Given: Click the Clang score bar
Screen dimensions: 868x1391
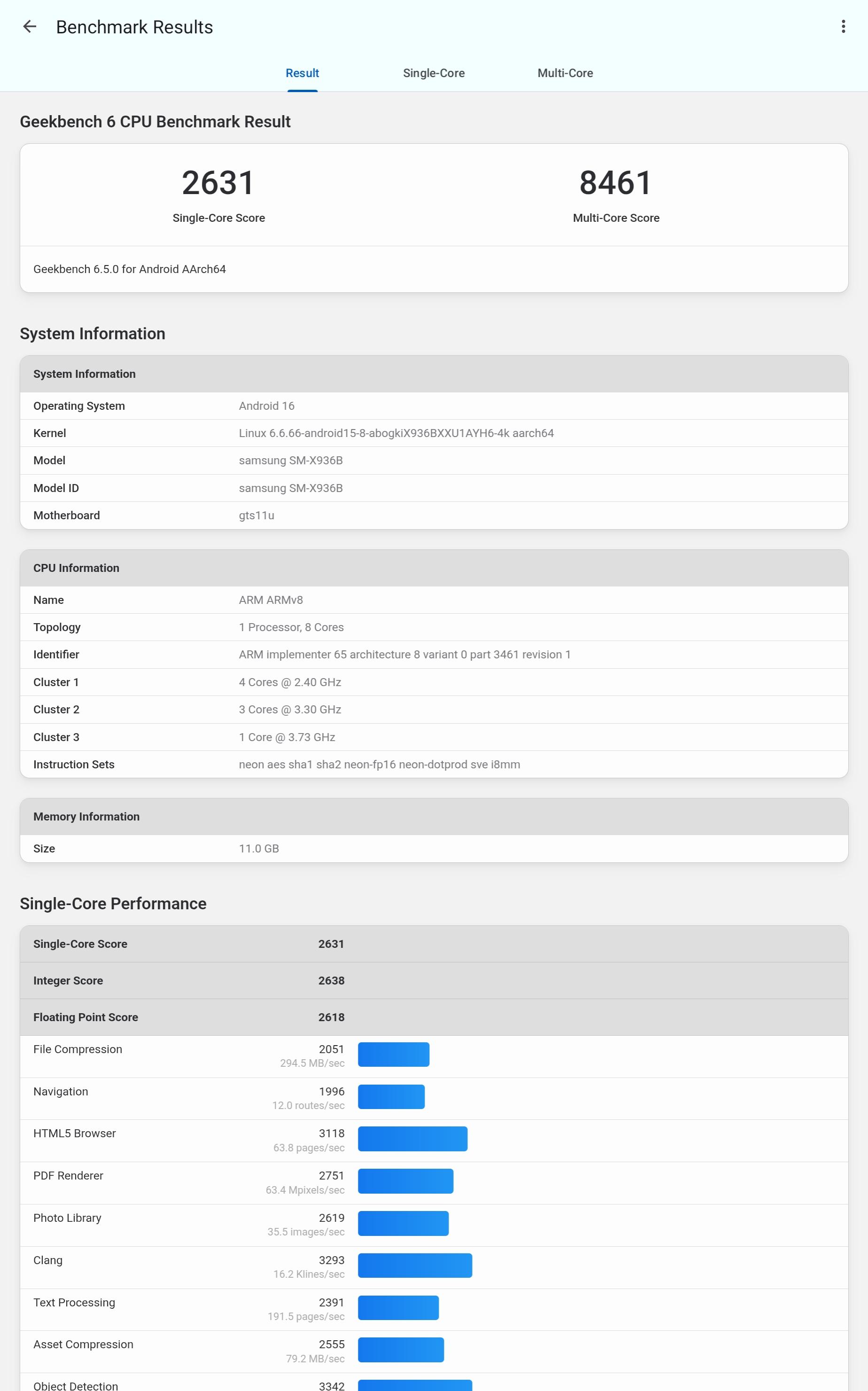Looking at the screenshot, I should 414,1265.
